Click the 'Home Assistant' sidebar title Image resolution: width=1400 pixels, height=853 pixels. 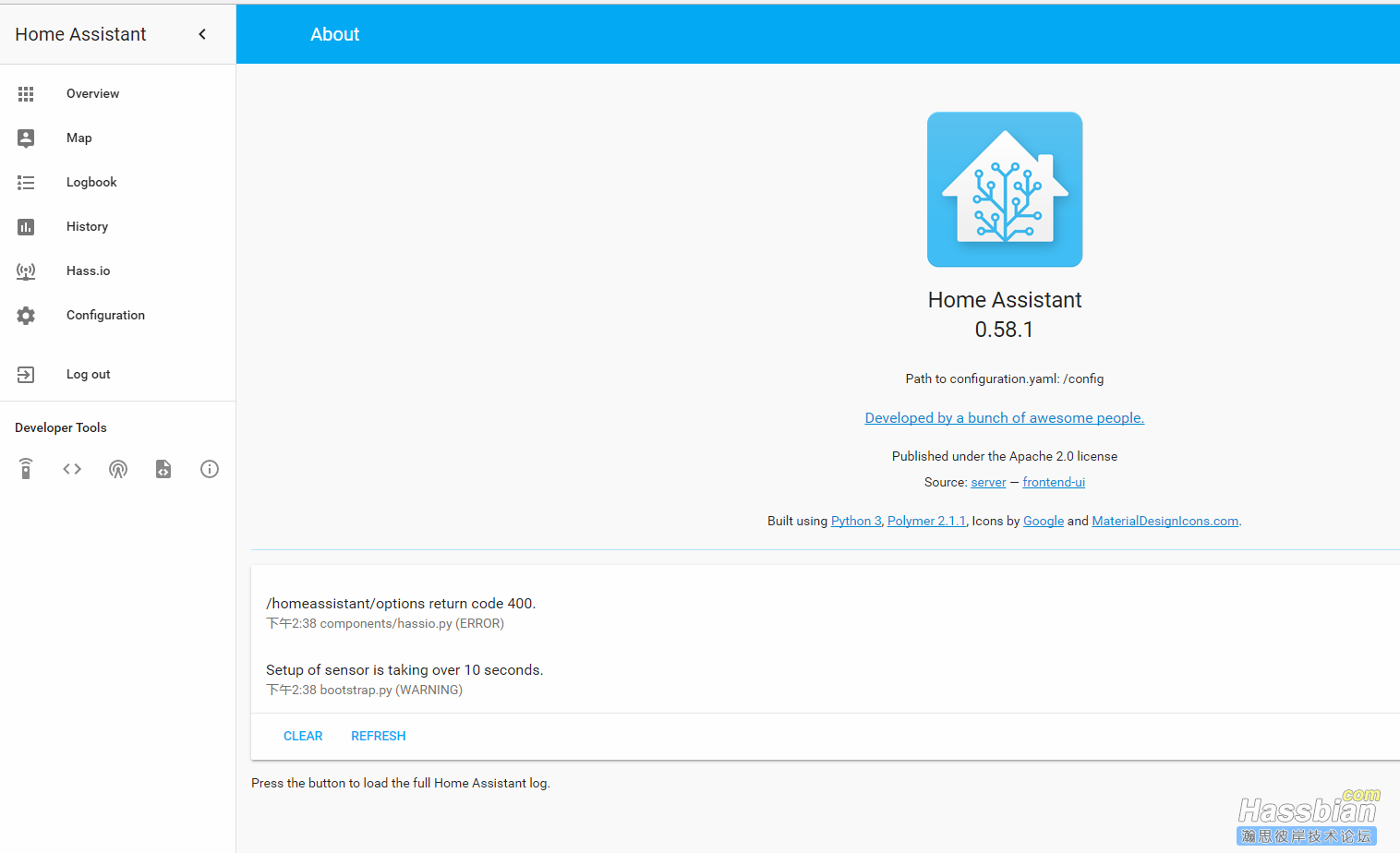click(80, 34)
